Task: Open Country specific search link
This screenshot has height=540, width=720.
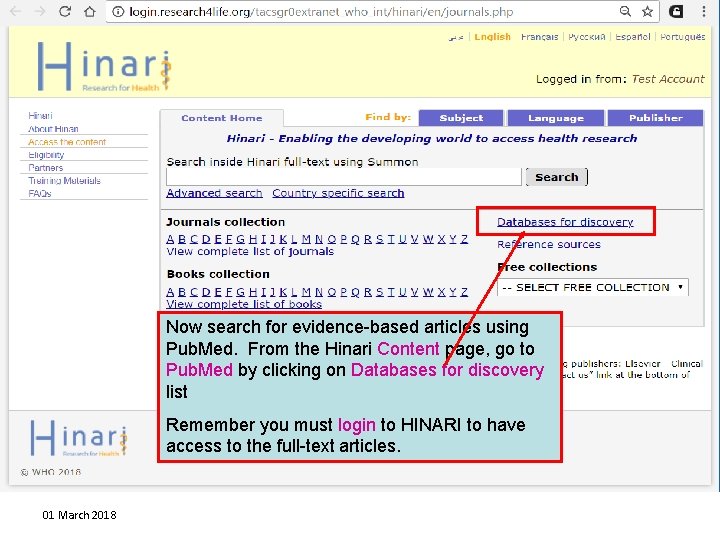Action: pyautogui.click(x=338, y=193)
